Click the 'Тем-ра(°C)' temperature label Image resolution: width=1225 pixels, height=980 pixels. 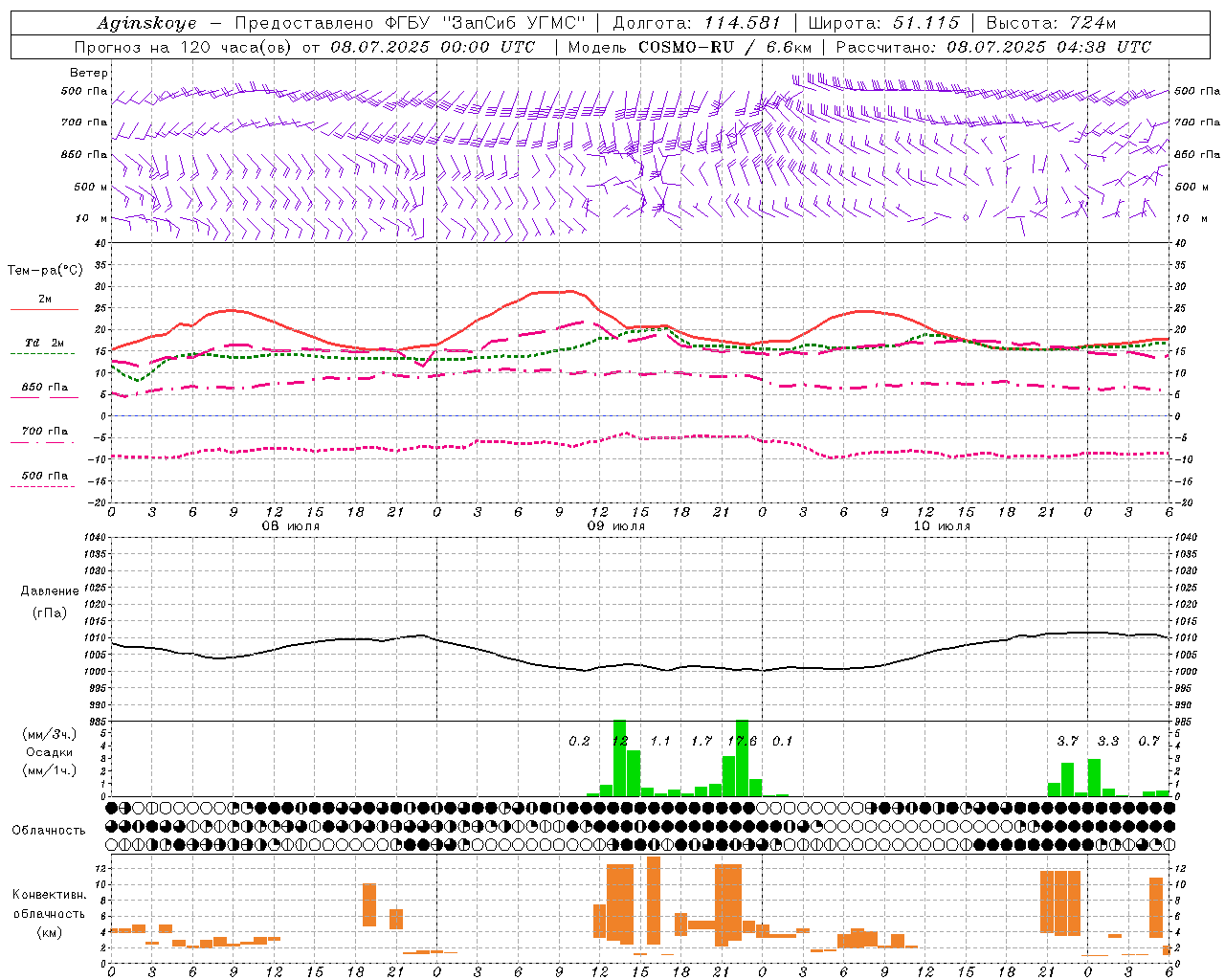click(45, 271)
